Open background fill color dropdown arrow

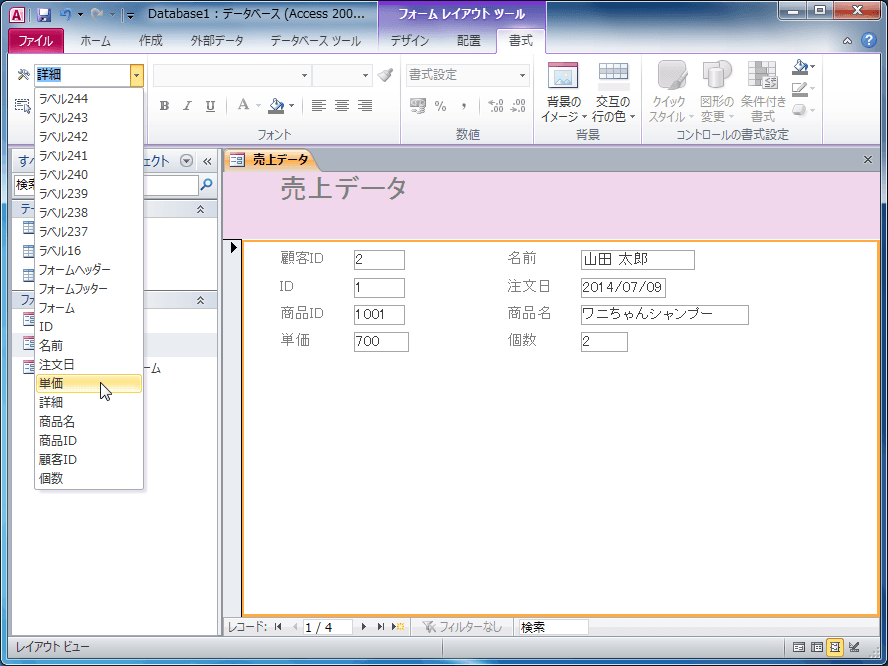pyautogui.click(x=292, y=105)
